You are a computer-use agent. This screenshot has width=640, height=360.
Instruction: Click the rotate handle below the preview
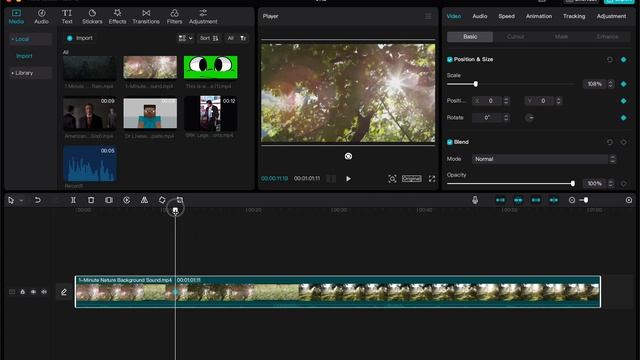point(348,156)
